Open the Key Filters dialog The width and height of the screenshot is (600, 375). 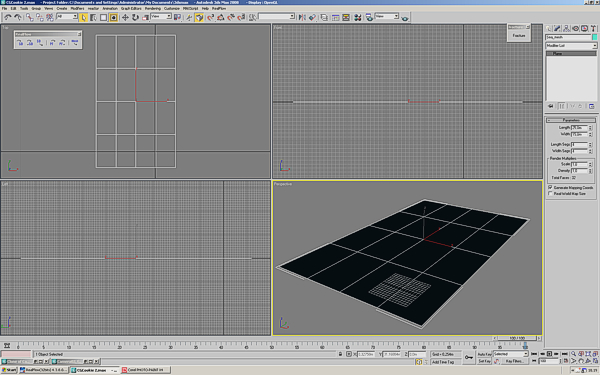[x=514, y=361]
